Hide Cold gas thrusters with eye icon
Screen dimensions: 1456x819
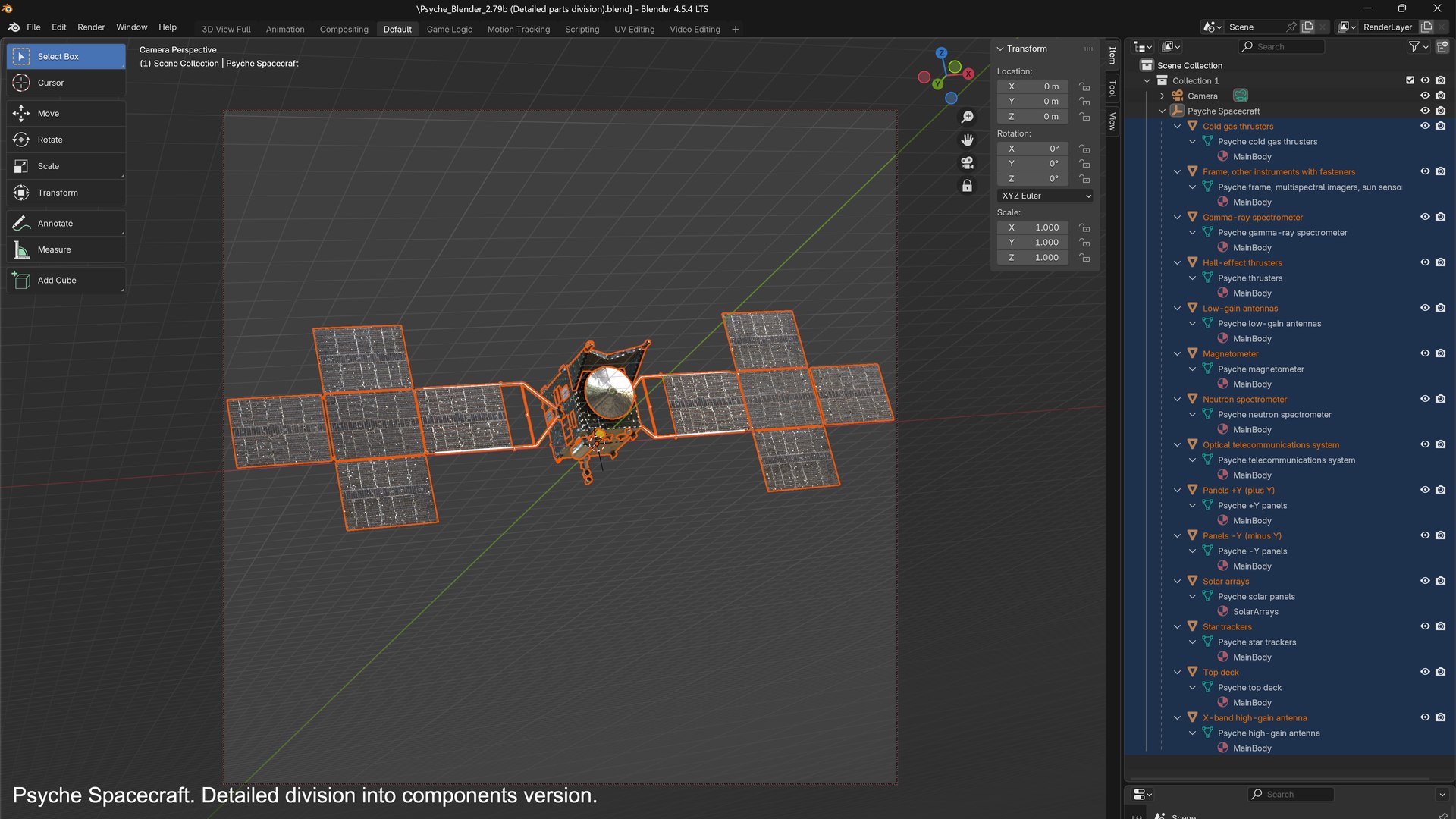1425,126
